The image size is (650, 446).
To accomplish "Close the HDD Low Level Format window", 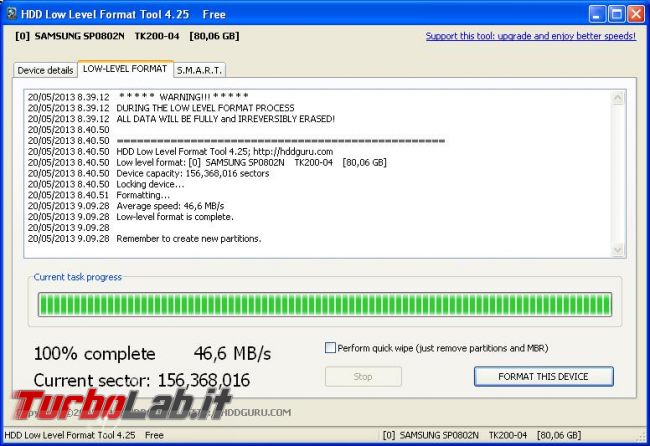I will coord(636,15).
